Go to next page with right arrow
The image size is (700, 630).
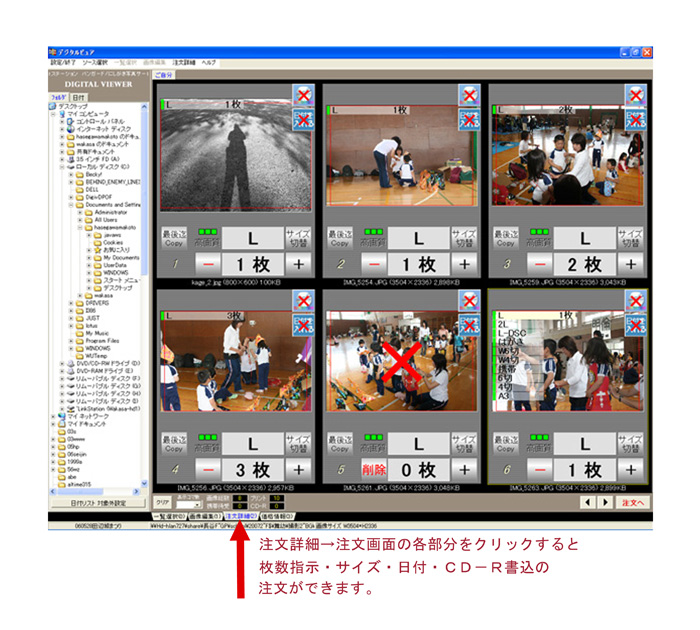(x=603, y=502)
